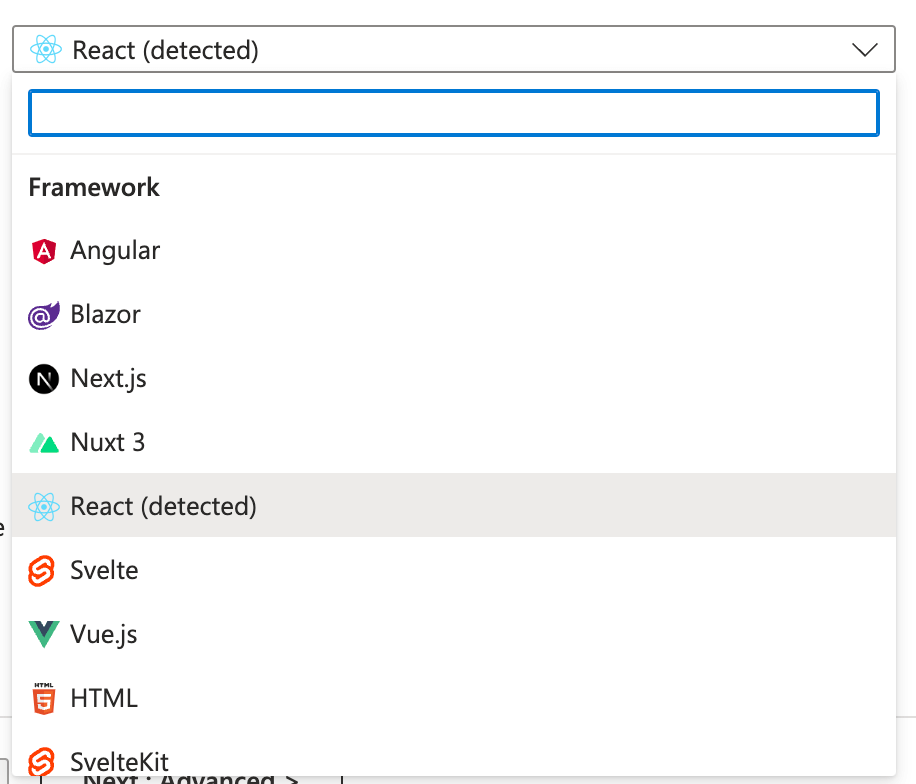
Task: Select Angular from the framework list
Action: 115,251
